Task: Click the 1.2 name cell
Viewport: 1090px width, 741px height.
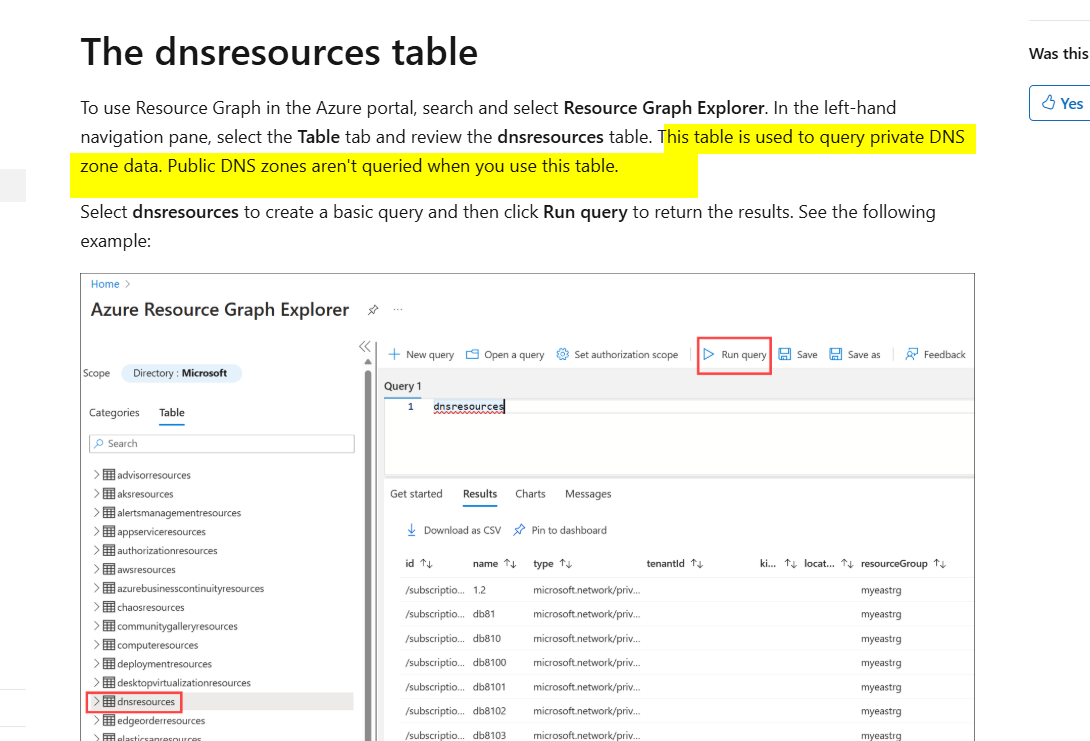Action: (479, 590)
